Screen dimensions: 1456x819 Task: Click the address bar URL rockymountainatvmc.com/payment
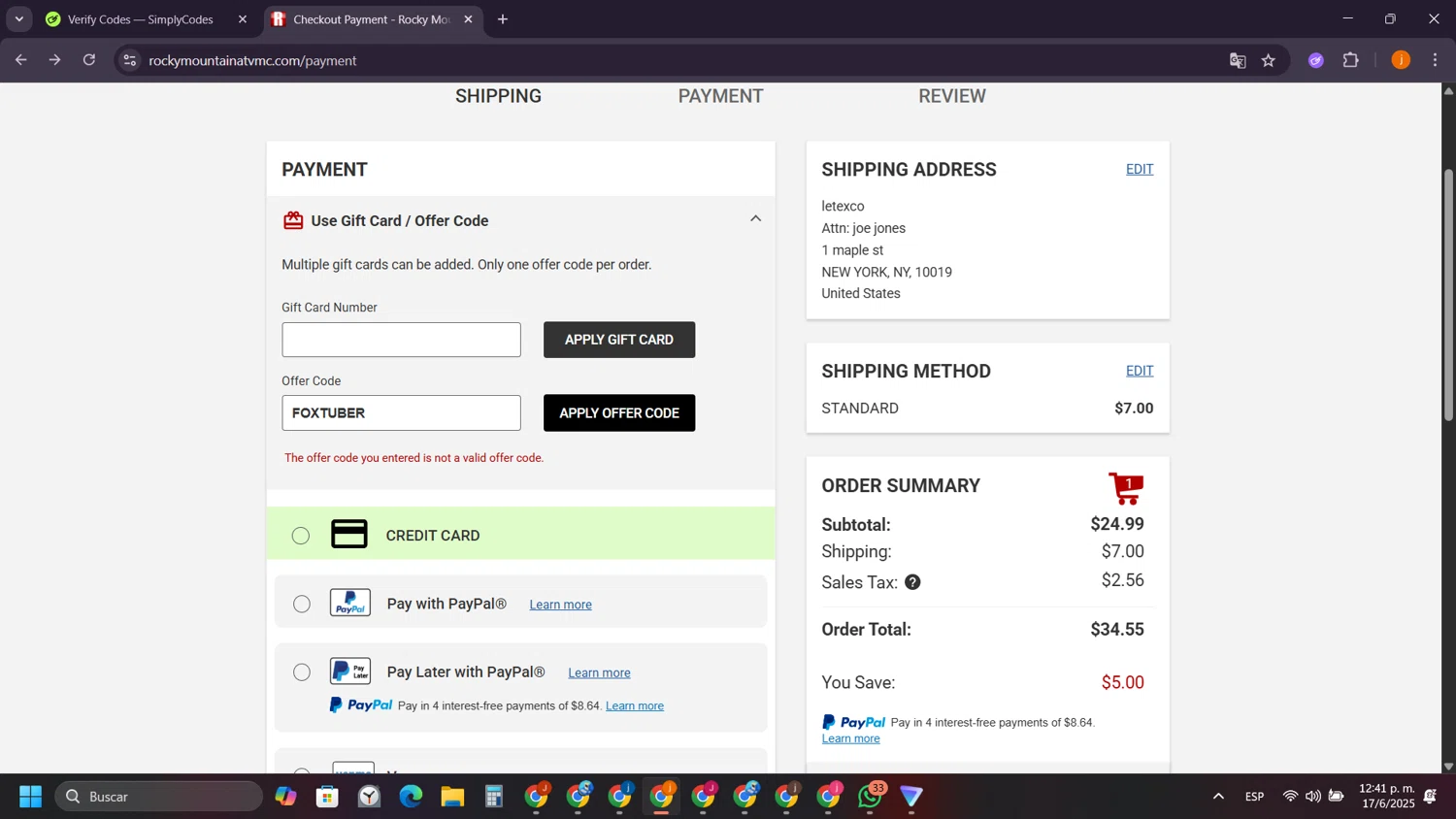[252, 60]
